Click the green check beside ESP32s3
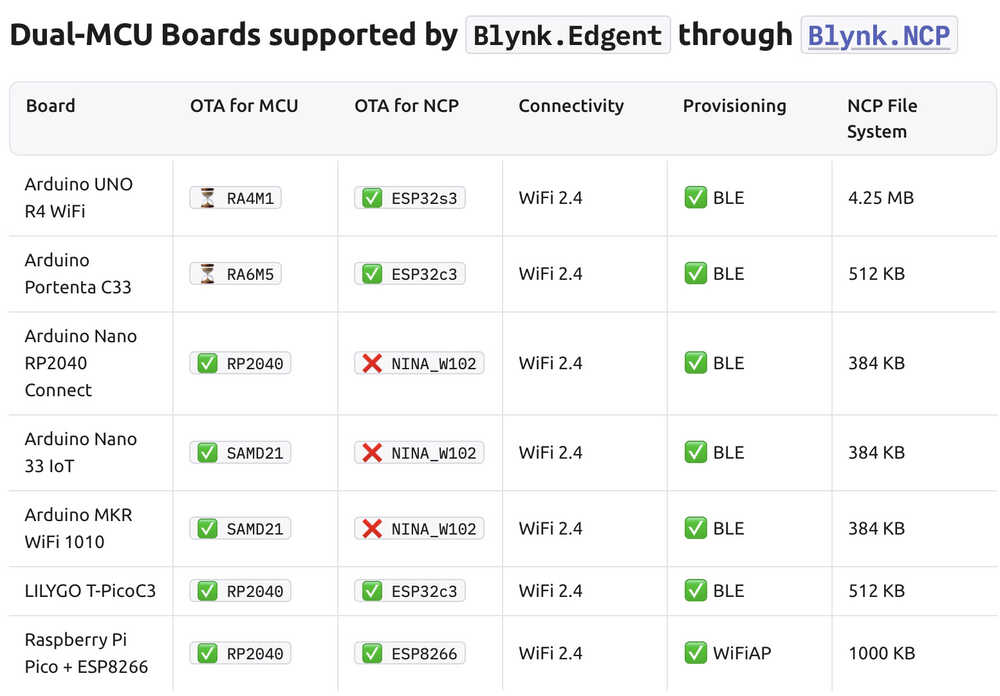The image size is (1000, 696). tap(372, 198)
